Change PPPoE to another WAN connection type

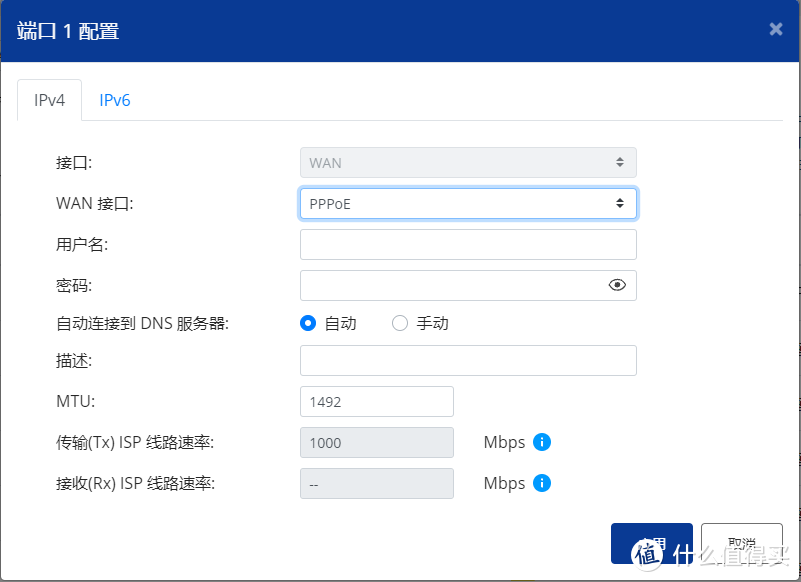[x=468, y=203]
